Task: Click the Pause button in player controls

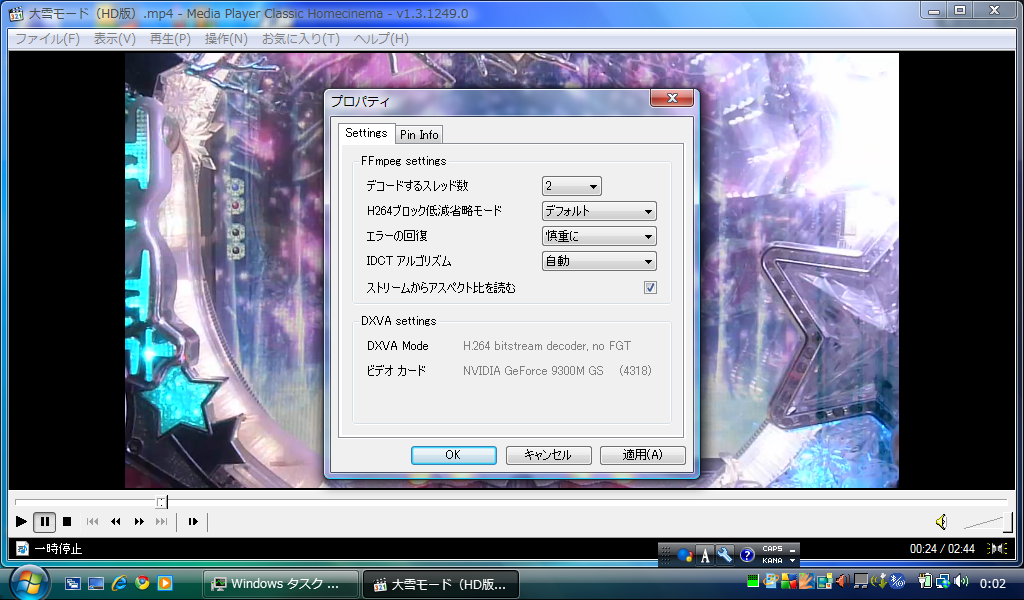Action: tap(44, 522)
